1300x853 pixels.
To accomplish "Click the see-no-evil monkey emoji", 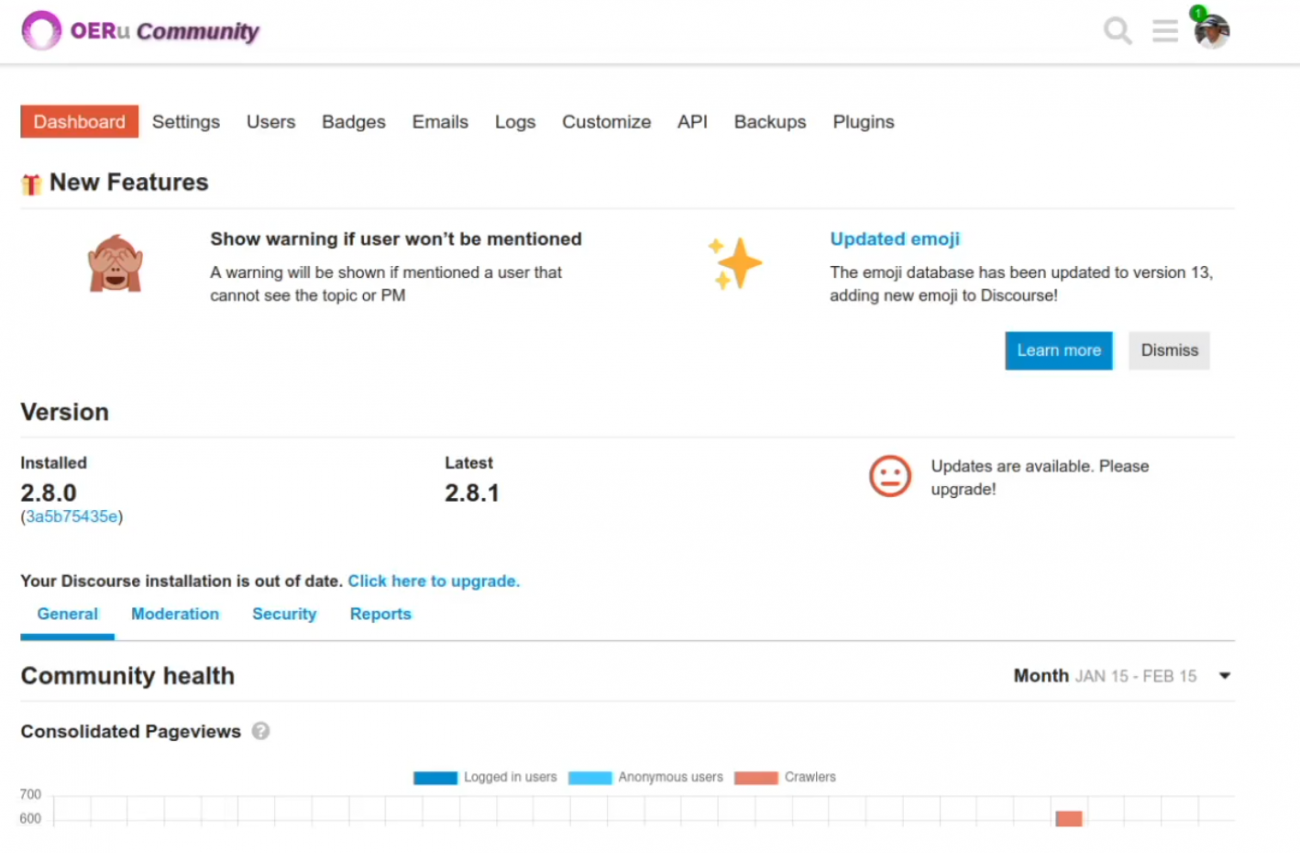I will coord(115,263).
